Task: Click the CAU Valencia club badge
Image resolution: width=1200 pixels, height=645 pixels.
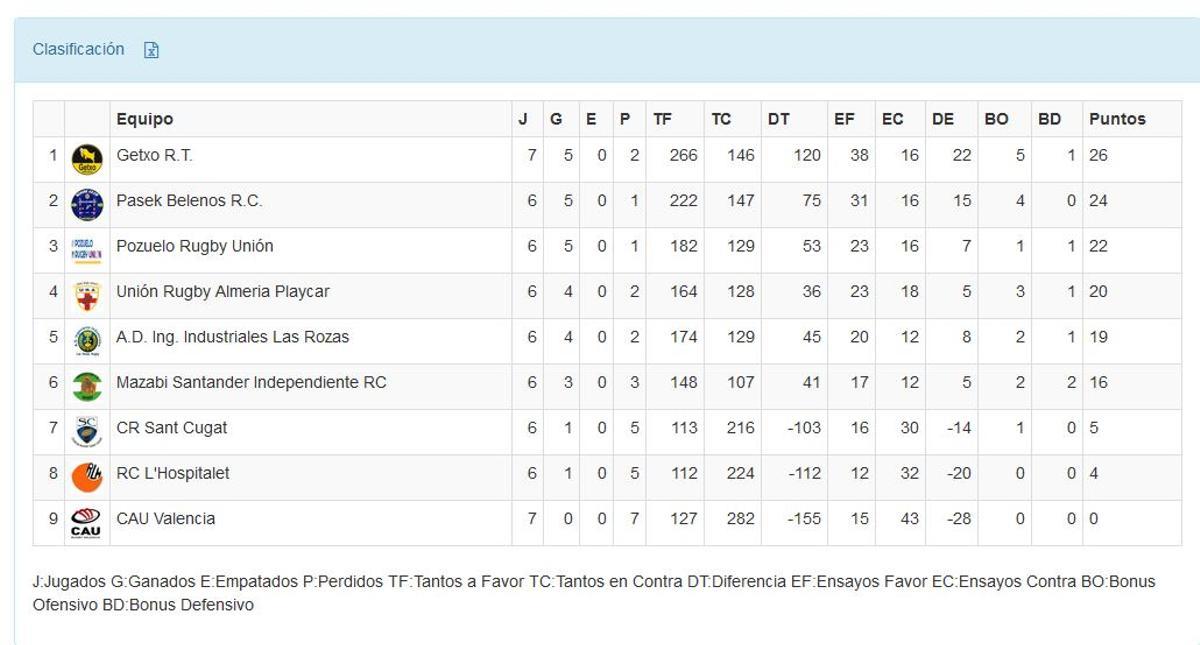Action: pyautogui.click(x=87, y=519)
